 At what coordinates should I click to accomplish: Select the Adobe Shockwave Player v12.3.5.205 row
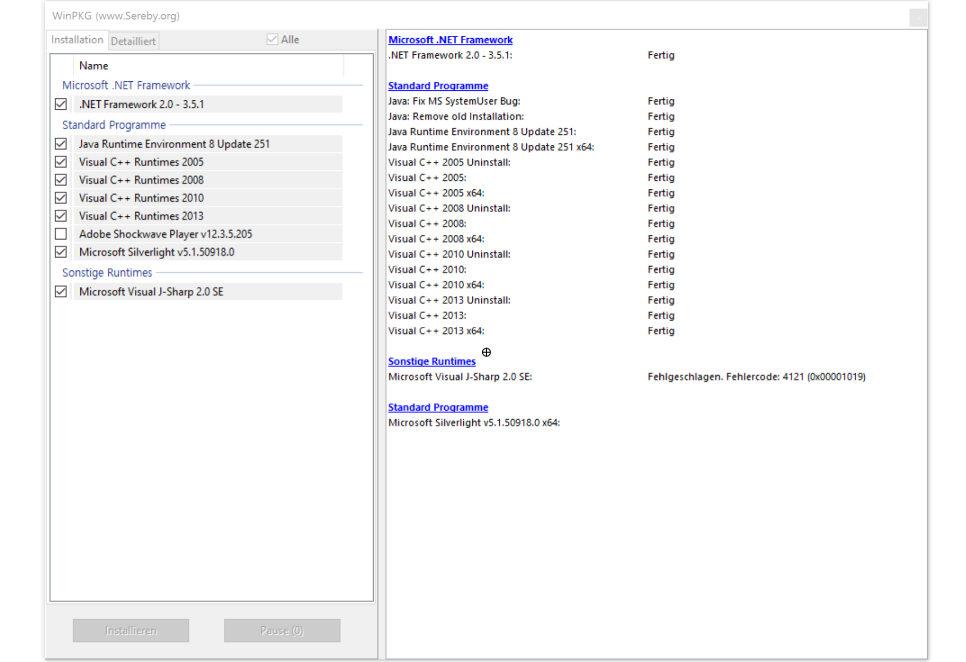[208, 234]
